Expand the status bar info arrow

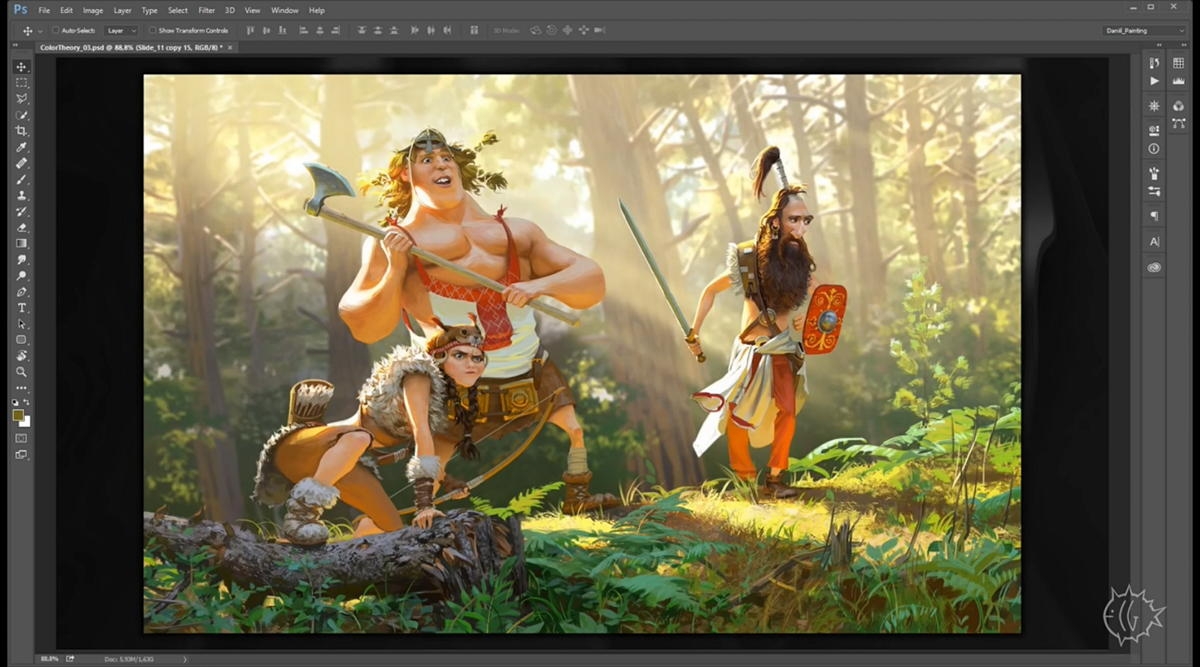pyautogui.click(x=186, y=659)
